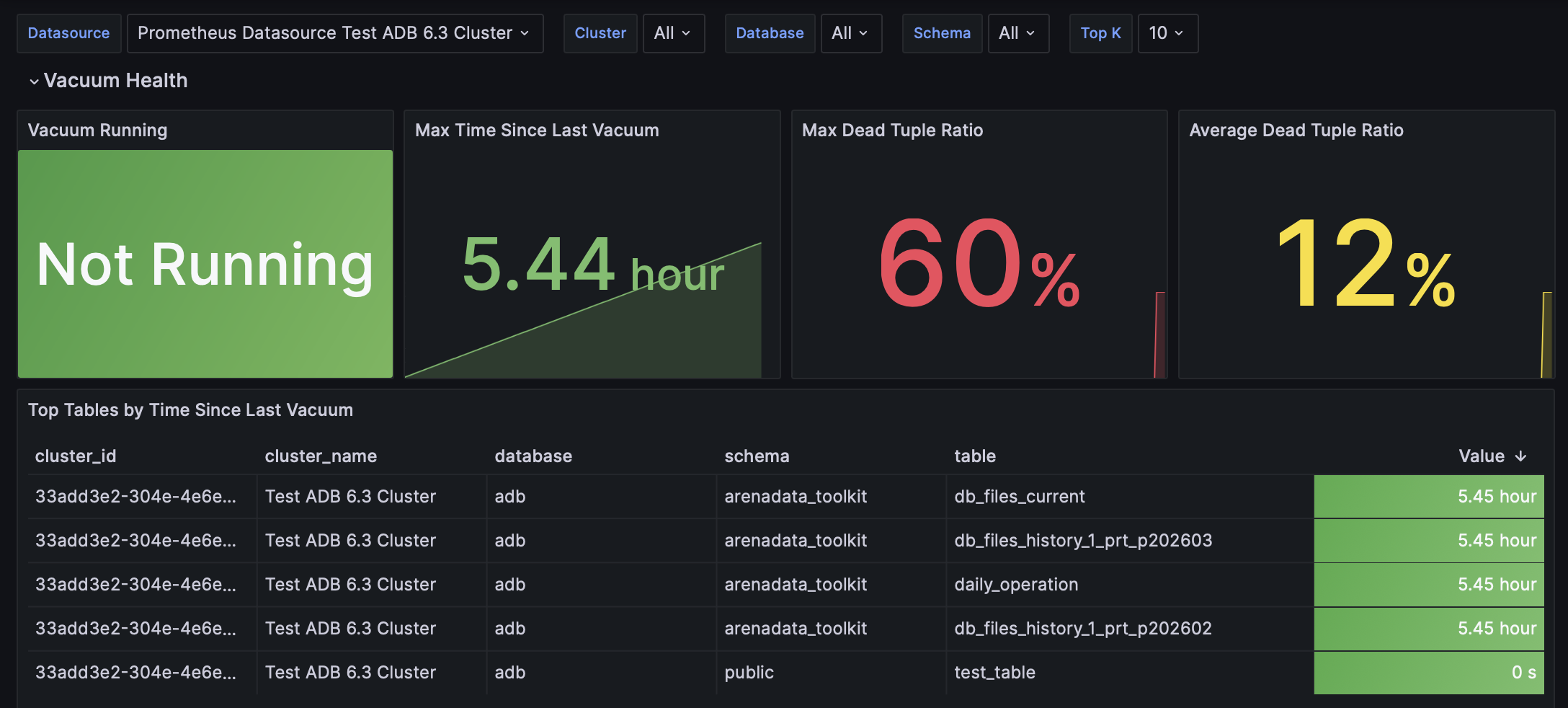
Task: Open the Top K "10" dropdown
Action: coord(1167,33)
